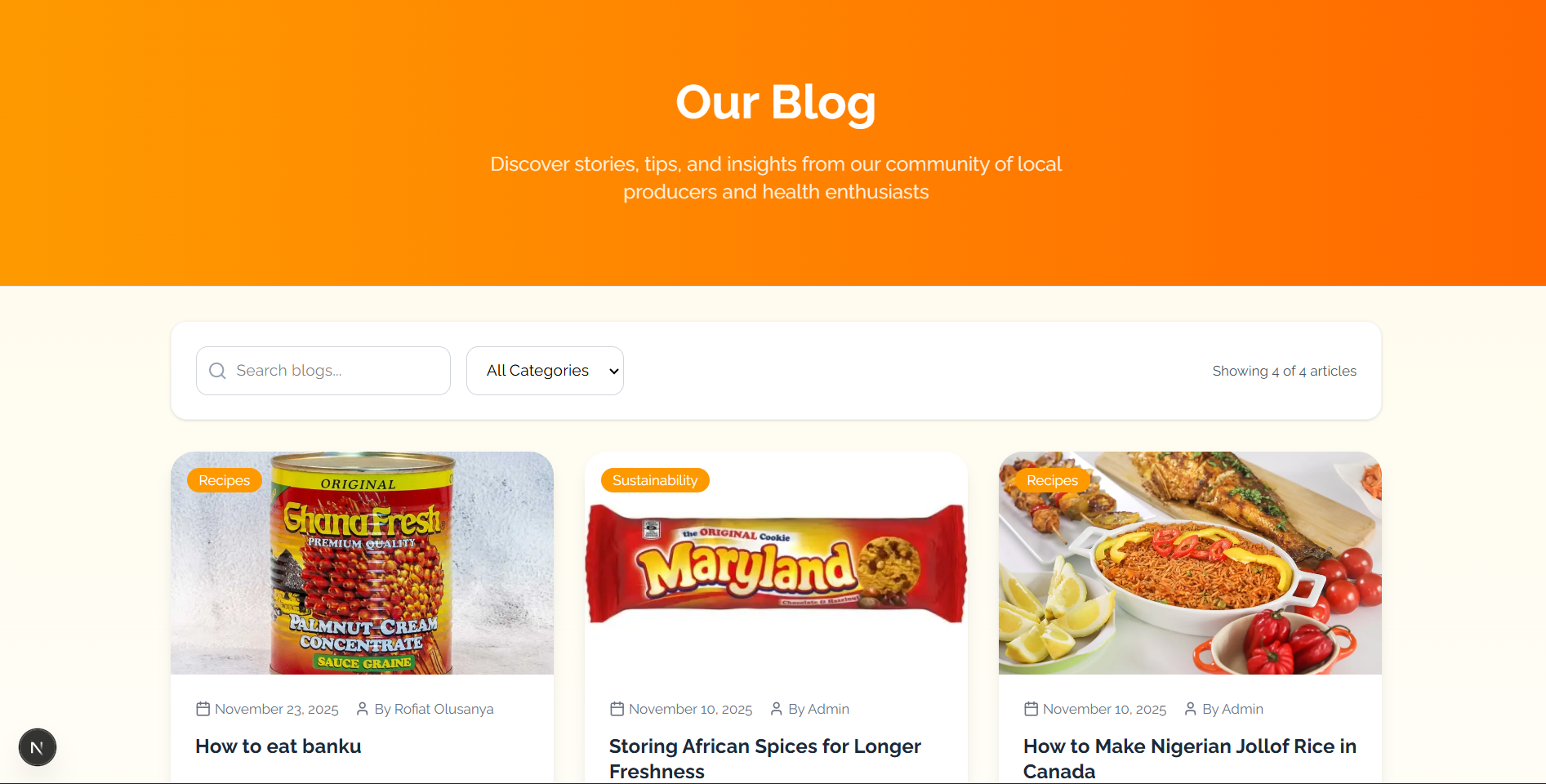The image size is (1546, 784).
Task: Click the author icon beside By Admin on the Jollof card
Action: click(x=1191, y=709)
